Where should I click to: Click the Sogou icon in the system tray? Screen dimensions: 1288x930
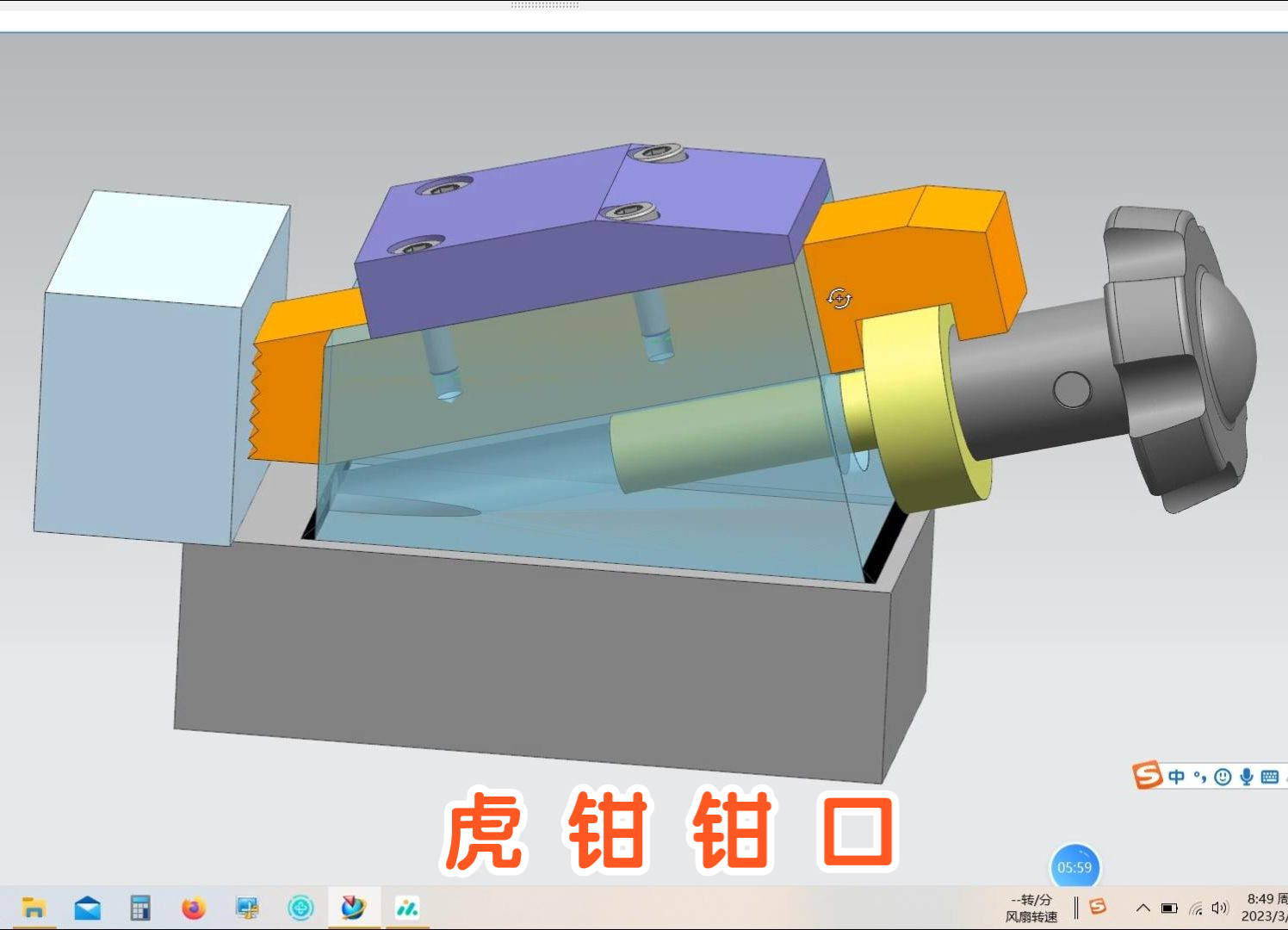pyautogui.click(x=1098, y=907)
